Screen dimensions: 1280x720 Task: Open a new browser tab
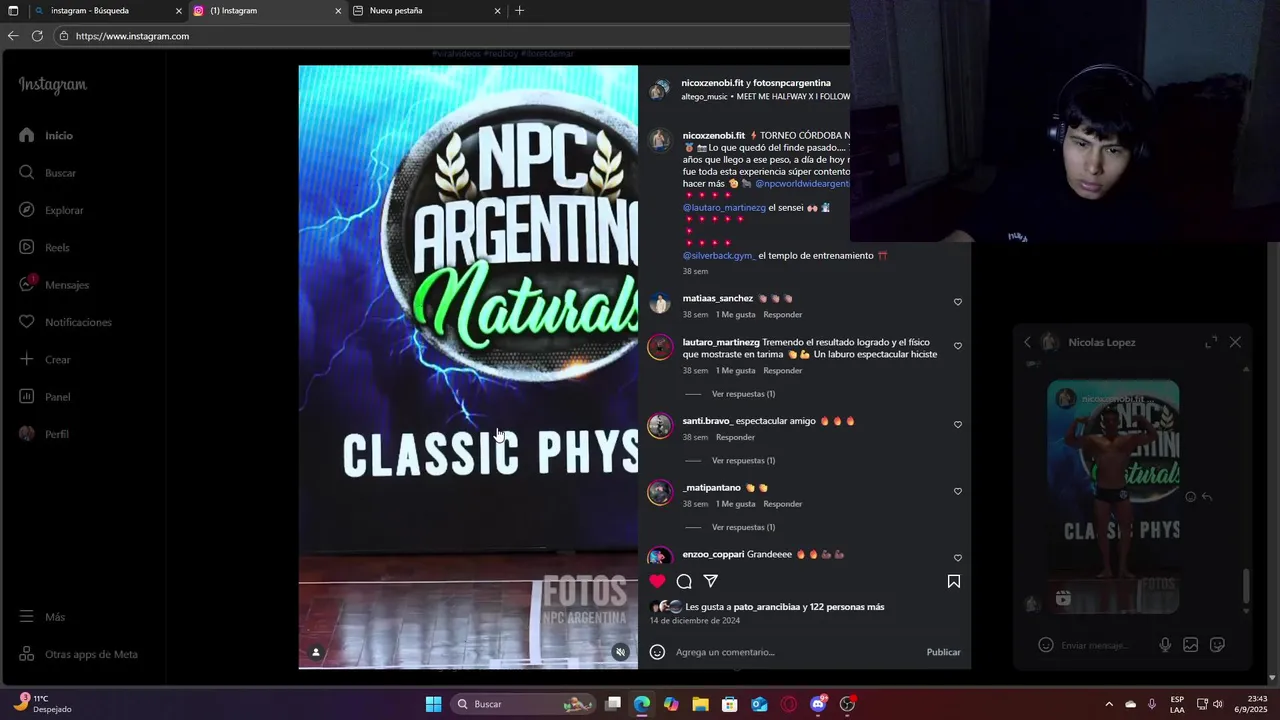click(519, 11)
